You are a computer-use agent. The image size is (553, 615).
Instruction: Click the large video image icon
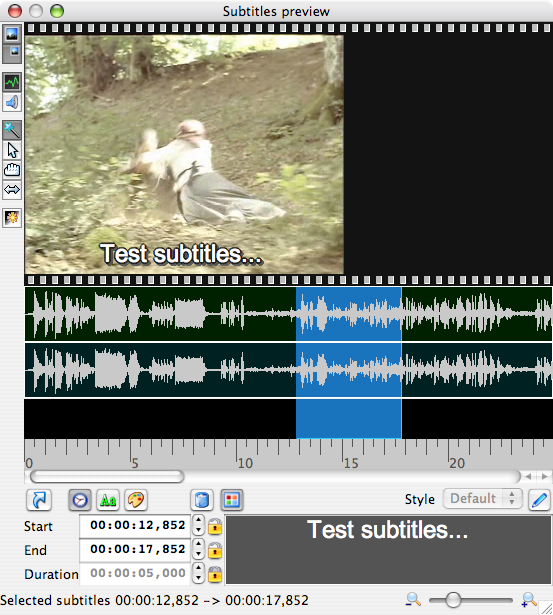pos(12,34)
